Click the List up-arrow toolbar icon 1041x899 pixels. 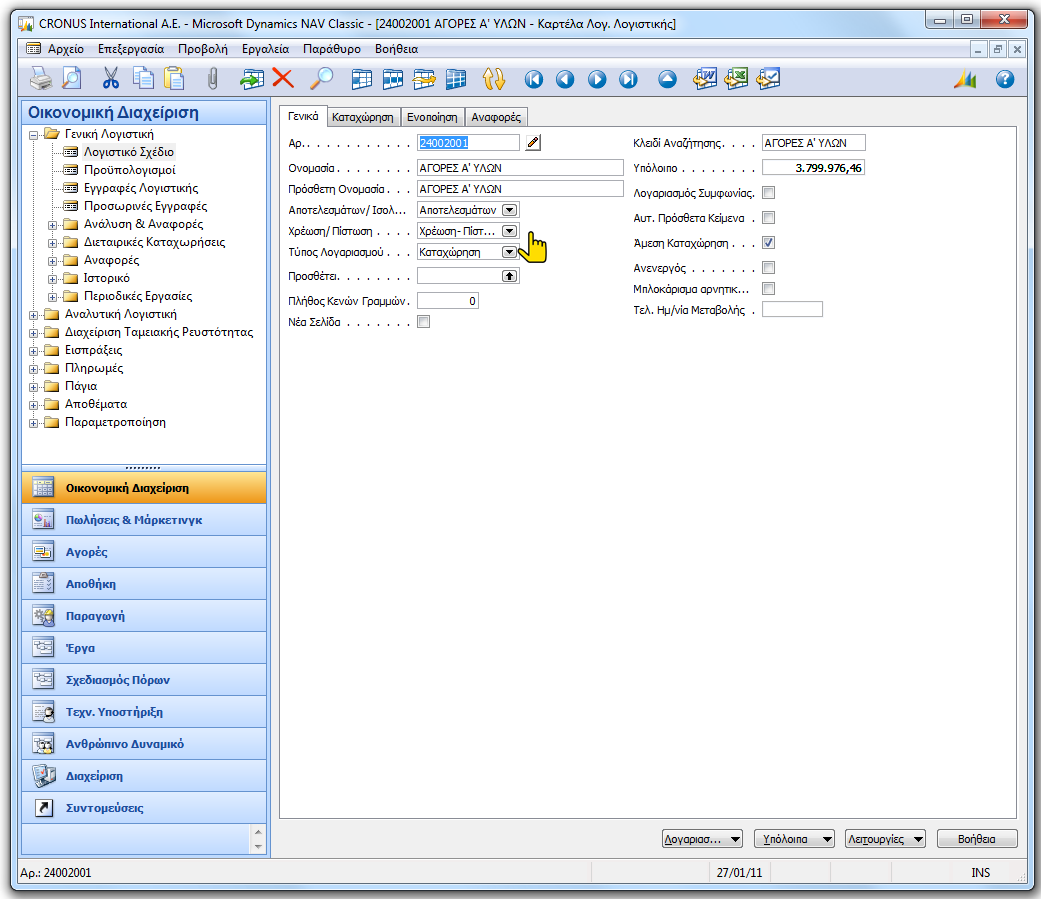click(667, 80)
